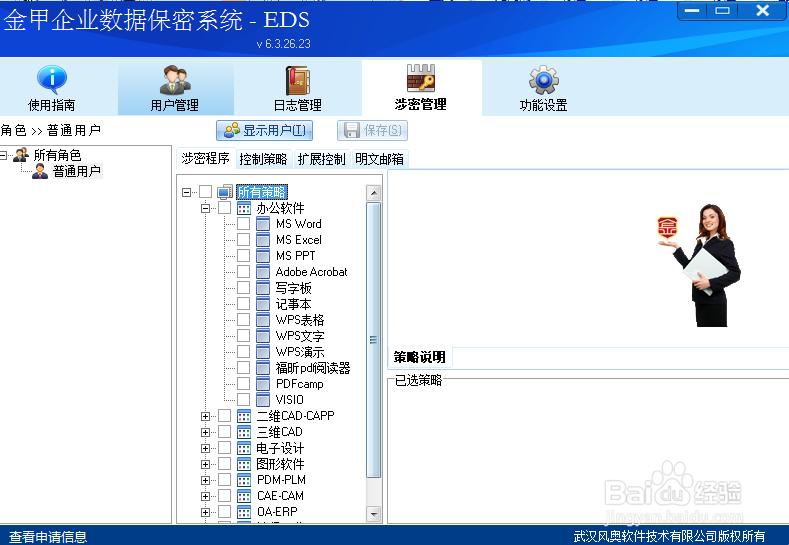
Task: Enable the MS Excel checkbox
Action: (244, 240)
